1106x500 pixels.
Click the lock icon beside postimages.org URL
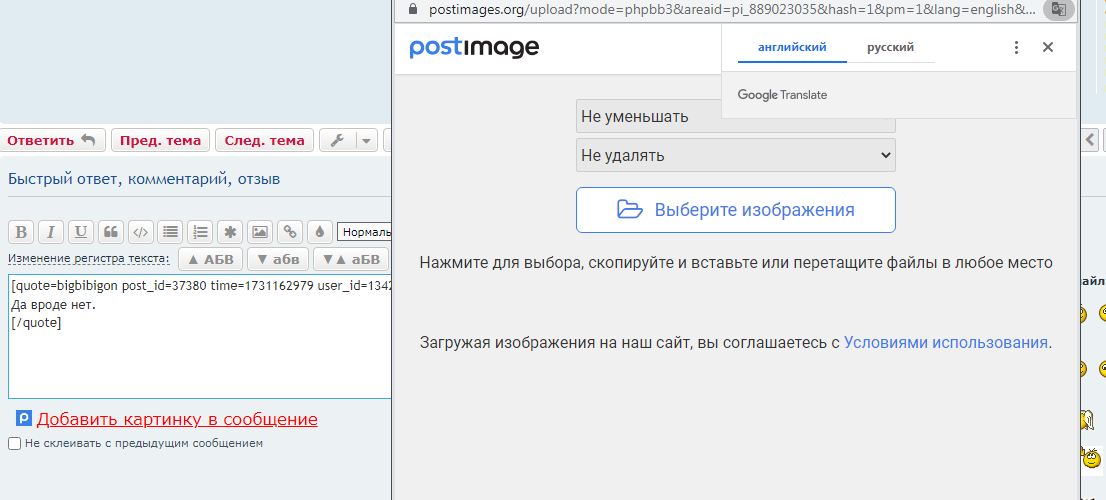413,9
